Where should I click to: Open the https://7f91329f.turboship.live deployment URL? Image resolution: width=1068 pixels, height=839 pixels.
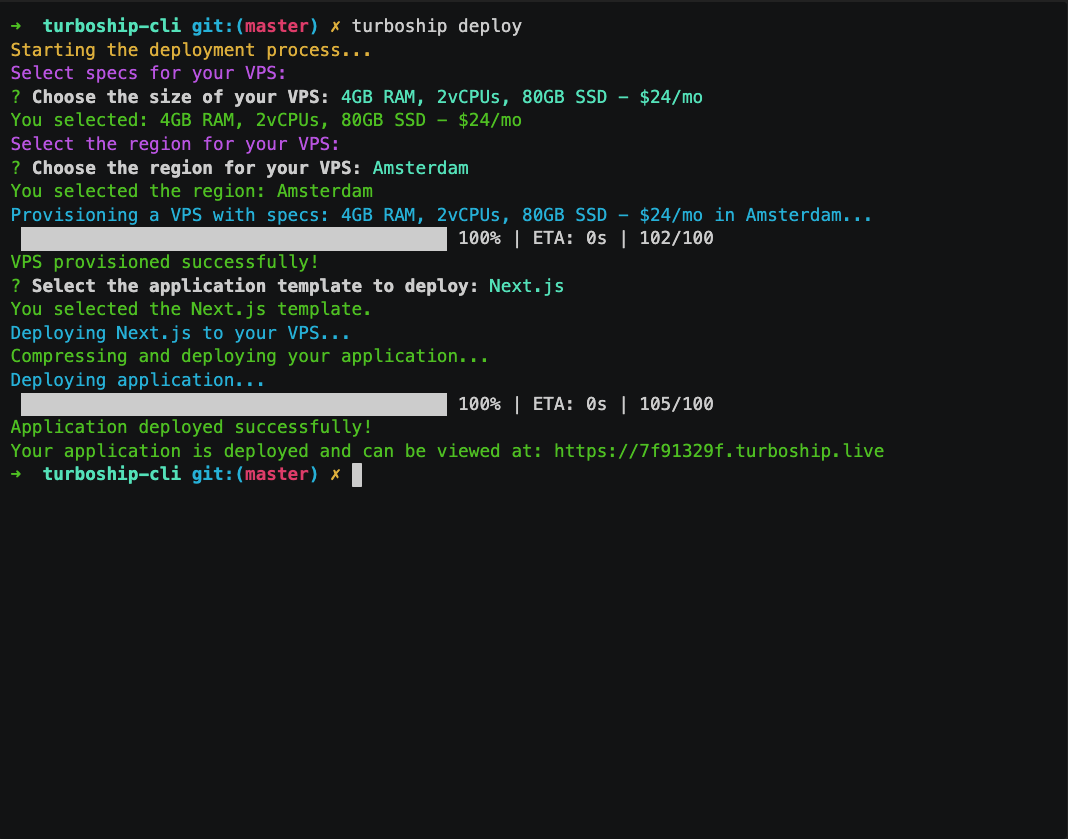719,451
